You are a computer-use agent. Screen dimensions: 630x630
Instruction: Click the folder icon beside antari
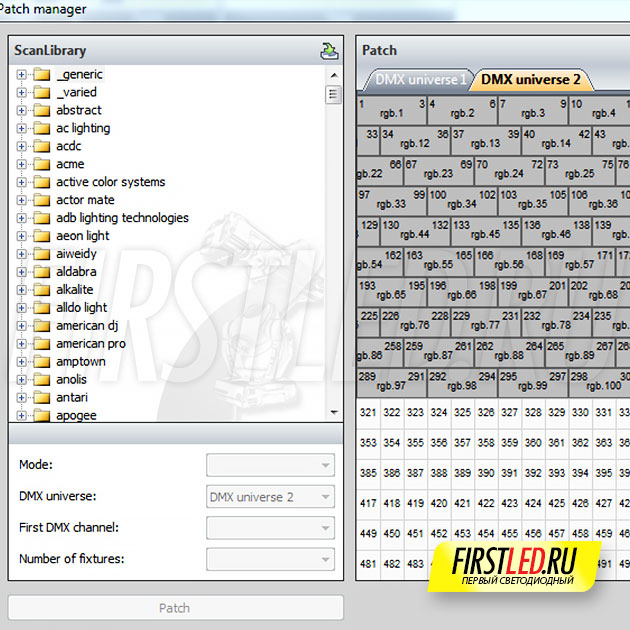(41, 398)
